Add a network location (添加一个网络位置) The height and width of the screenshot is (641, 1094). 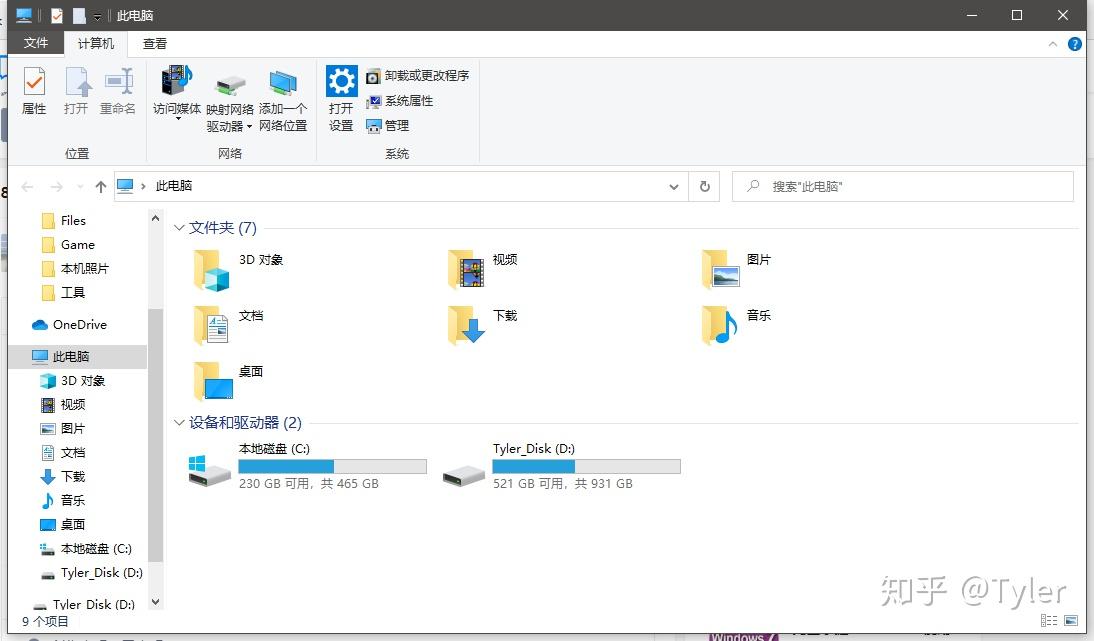pos(283,100)
